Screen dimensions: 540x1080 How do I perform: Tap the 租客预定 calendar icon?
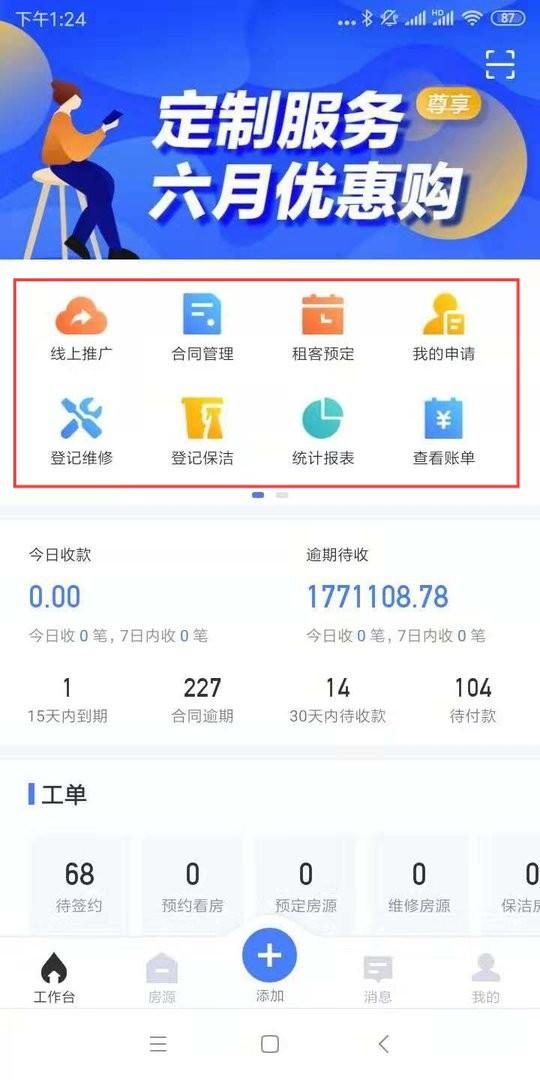tap(322, 315)
